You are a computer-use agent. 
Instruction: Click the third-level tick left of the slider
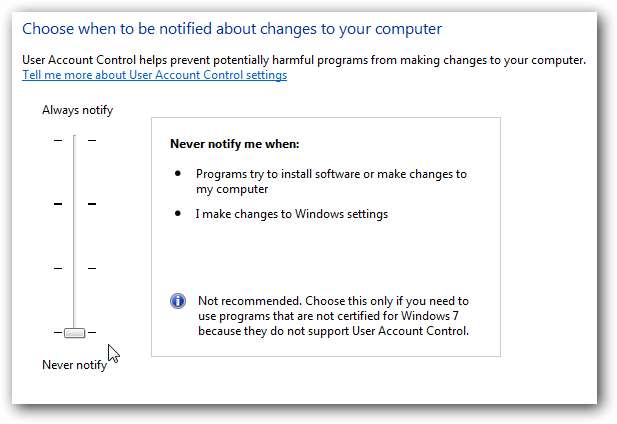pos(58,268)
